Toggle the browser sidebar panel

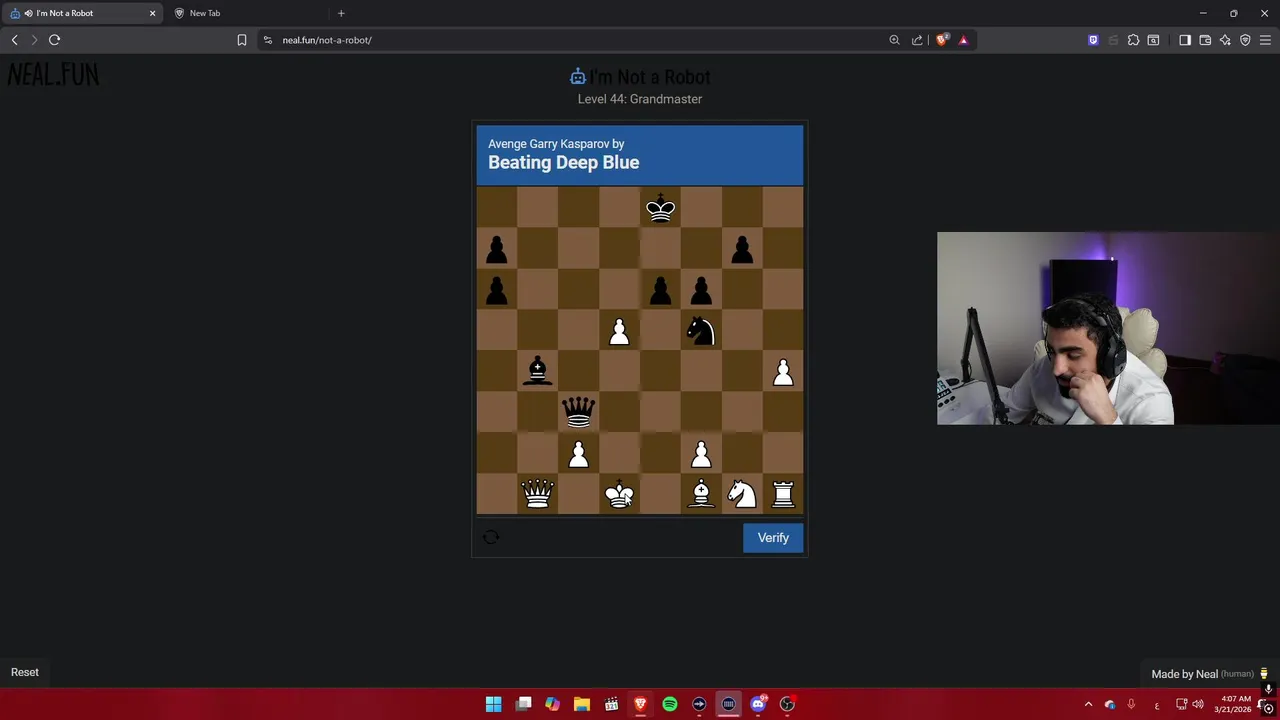click(1185, 40)
